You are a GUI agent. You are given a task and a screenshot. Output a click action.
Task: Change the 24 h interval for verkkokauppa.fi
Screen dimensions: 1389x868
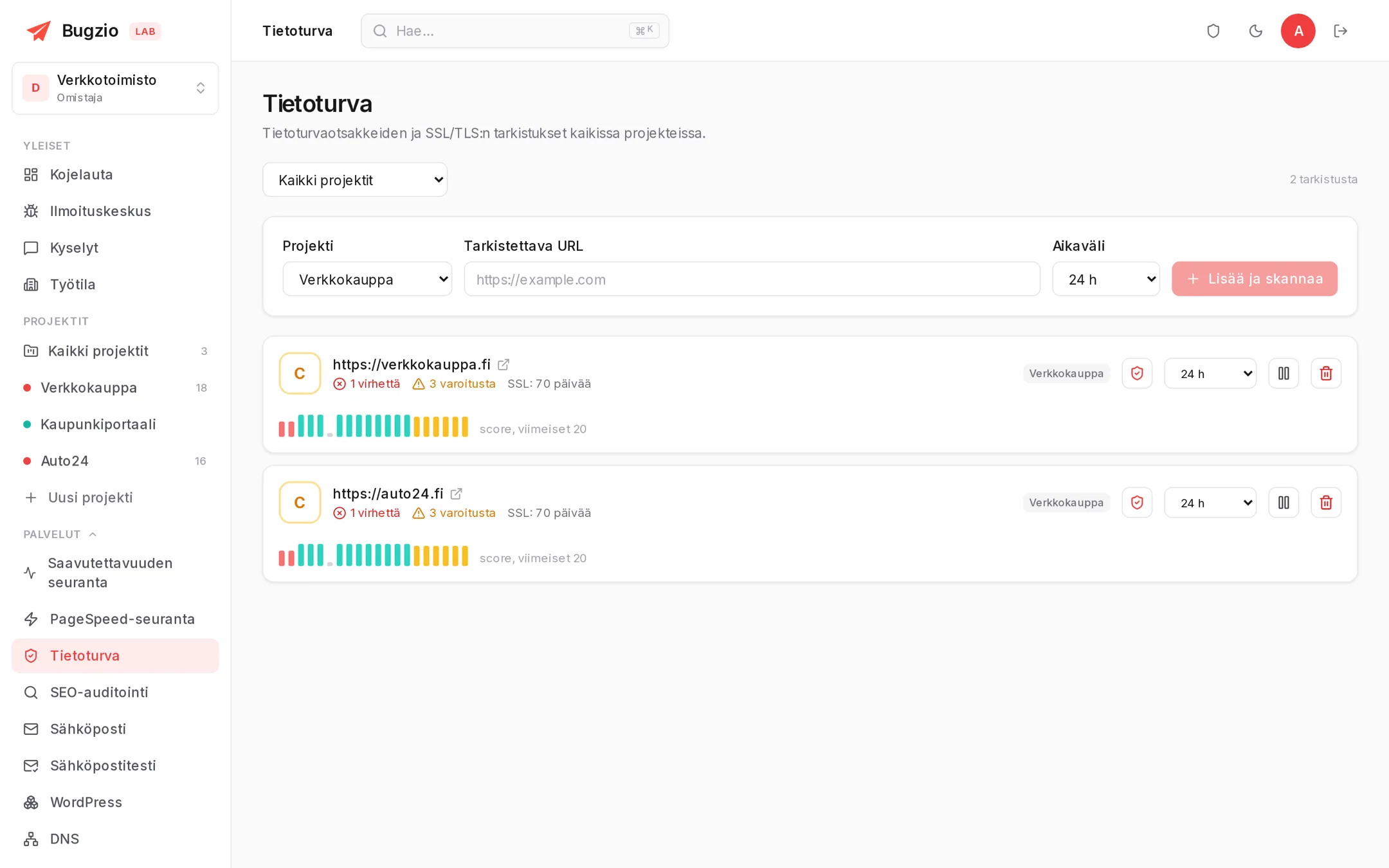[x=1210, y=374]
